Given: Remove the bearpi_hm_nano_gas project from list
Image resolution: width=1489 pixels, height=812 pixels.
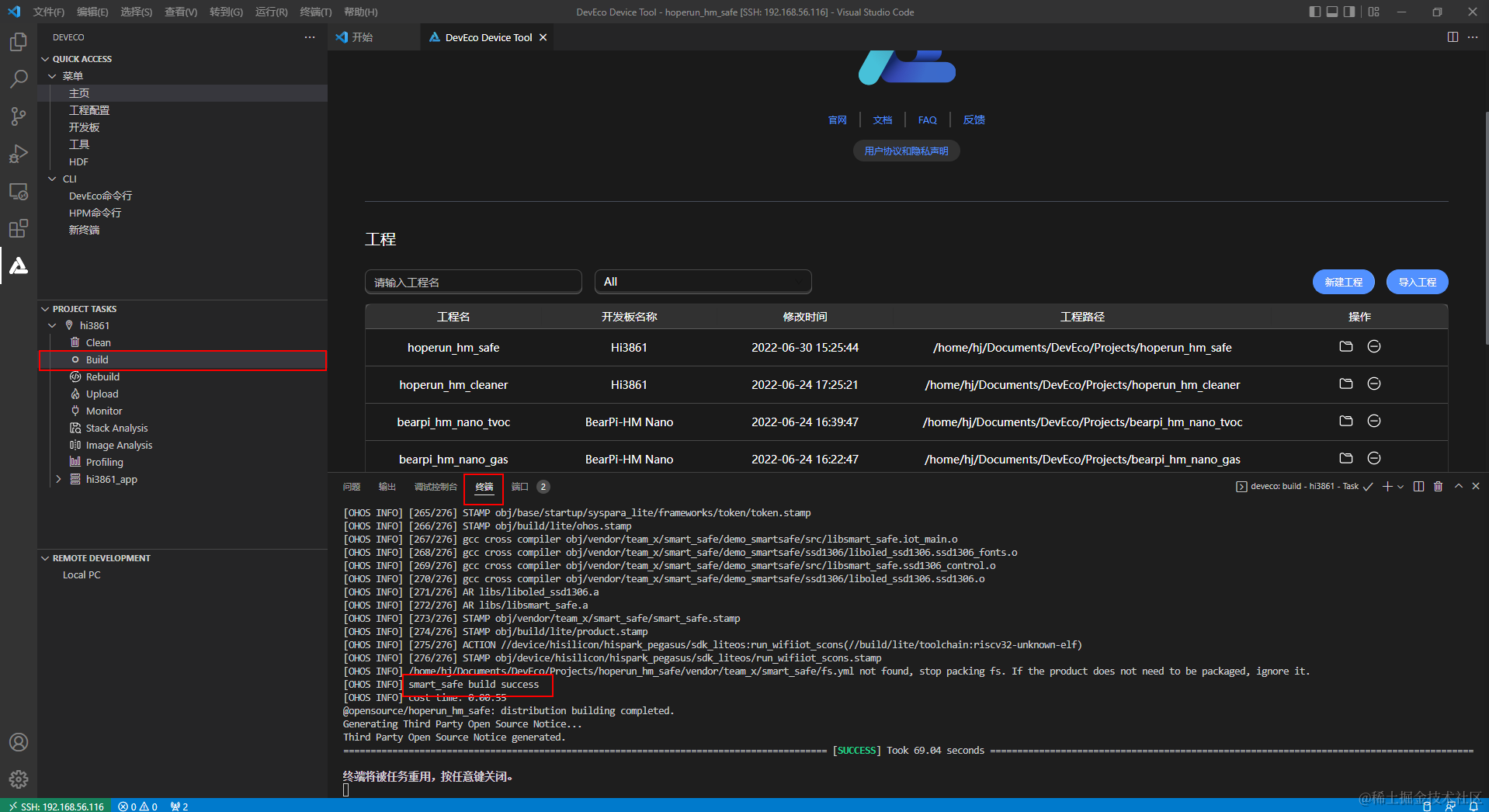Looking at the screenshot, I should click(1374, 458).
